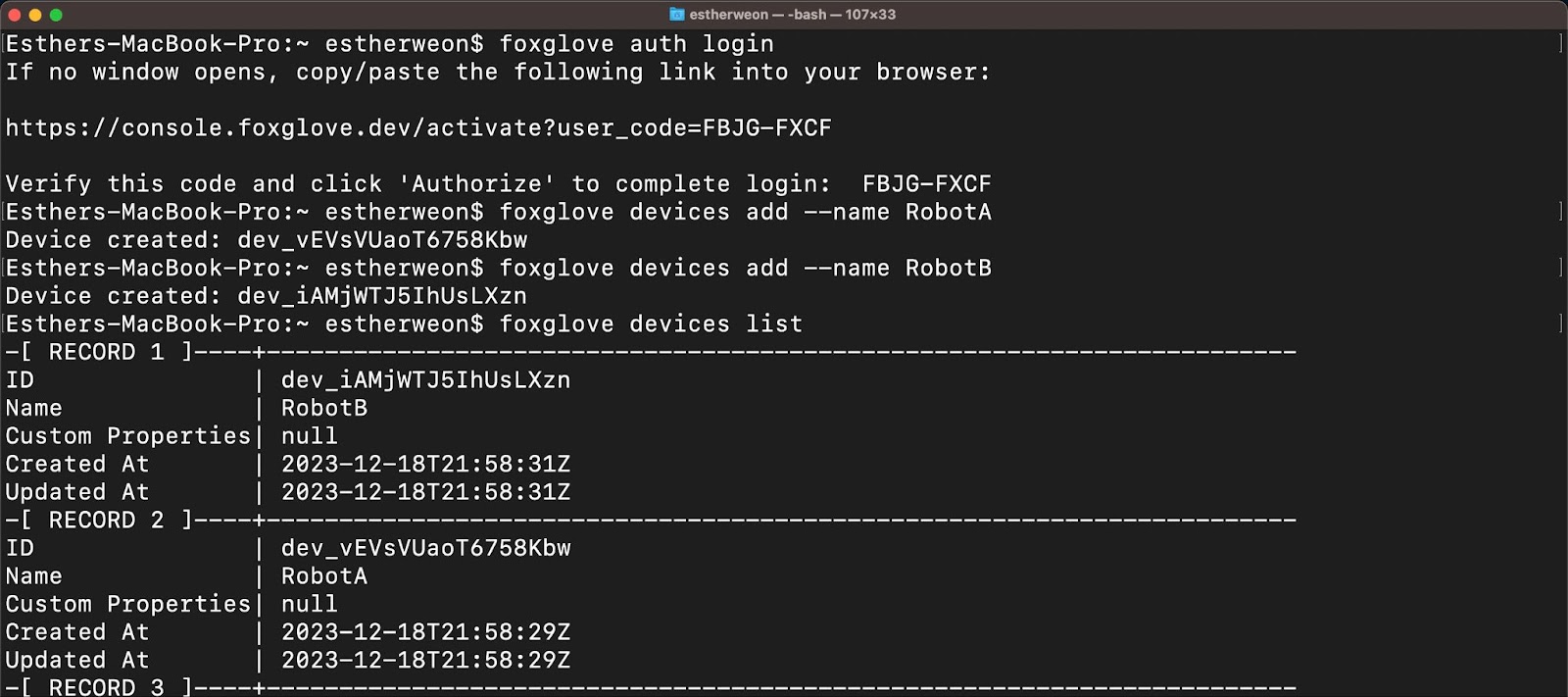The height and width of the screenshot is (697, 1568).
Task: Click the user code FBJG-FXCF in the link
Action: click(767, 127)
